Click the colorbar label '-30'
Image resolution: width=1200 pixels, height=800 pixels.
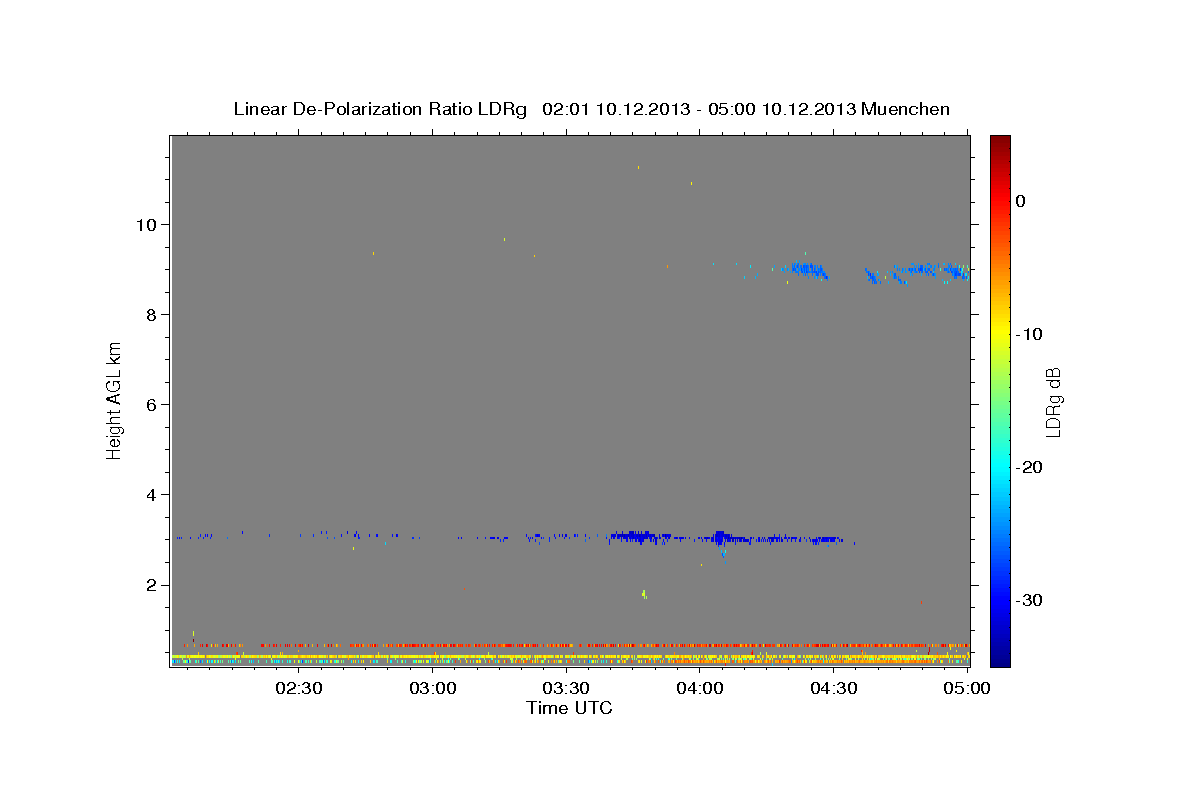click(1029, 600)
